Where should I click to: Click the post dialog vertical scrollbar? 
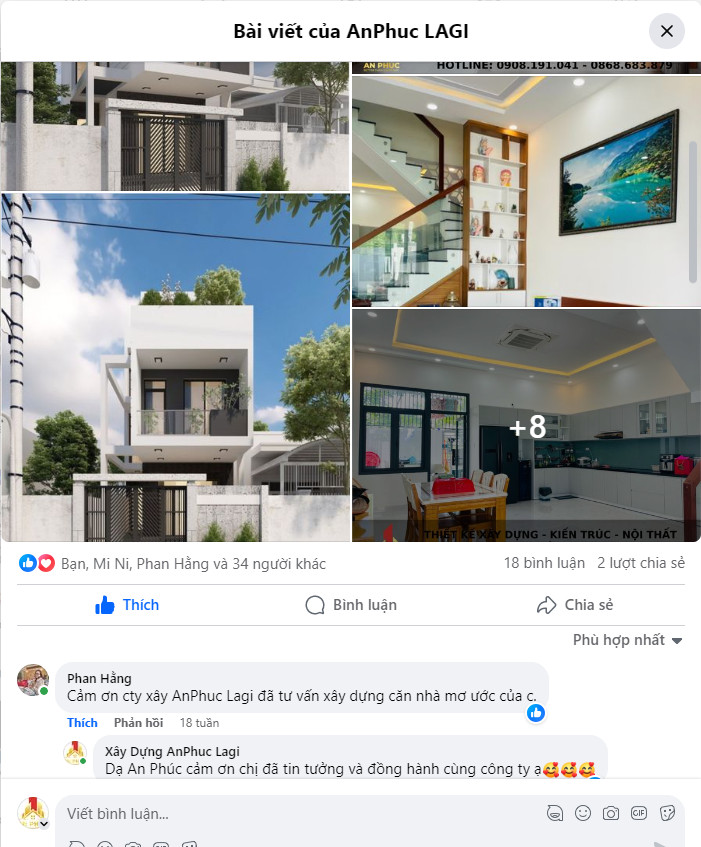point(693,212)
